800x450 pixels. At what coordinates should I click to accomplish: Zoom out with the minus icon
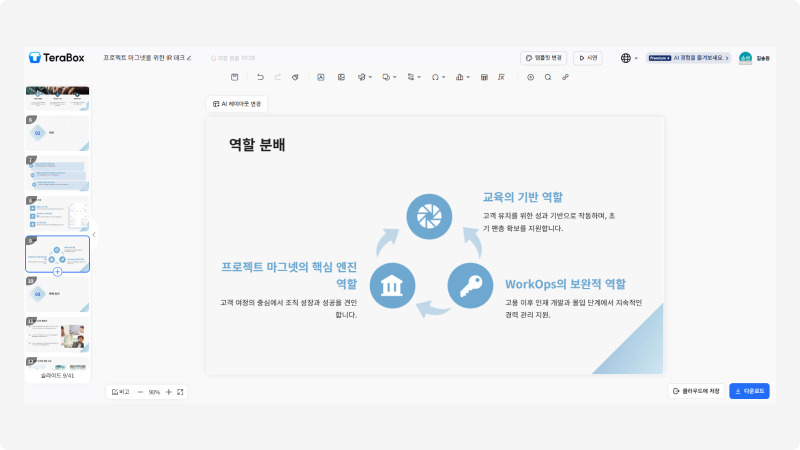click(x=140, y=392)
